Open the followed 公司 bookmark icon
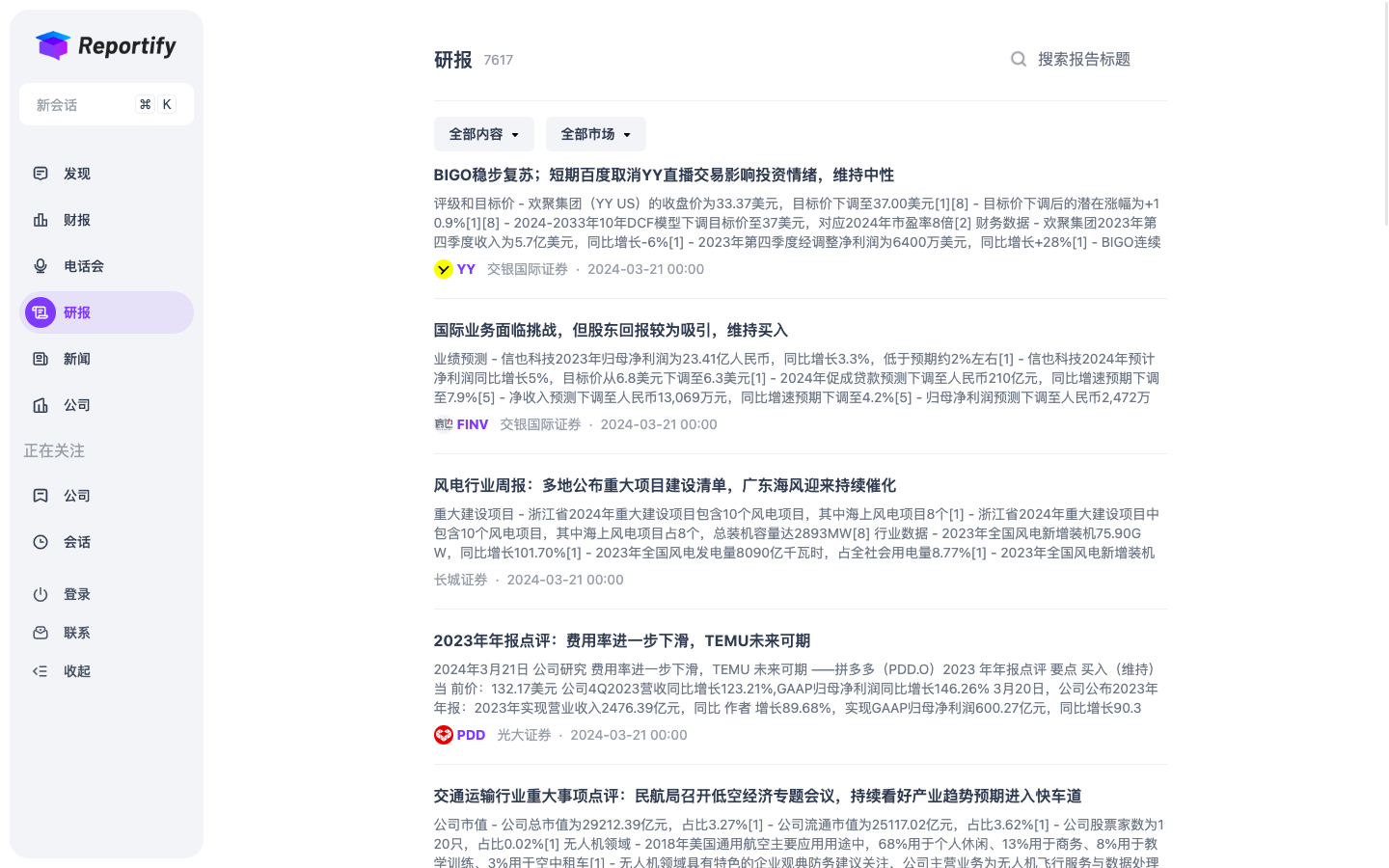This screenshot has height=868, width=1389. (x=41, y=496)
